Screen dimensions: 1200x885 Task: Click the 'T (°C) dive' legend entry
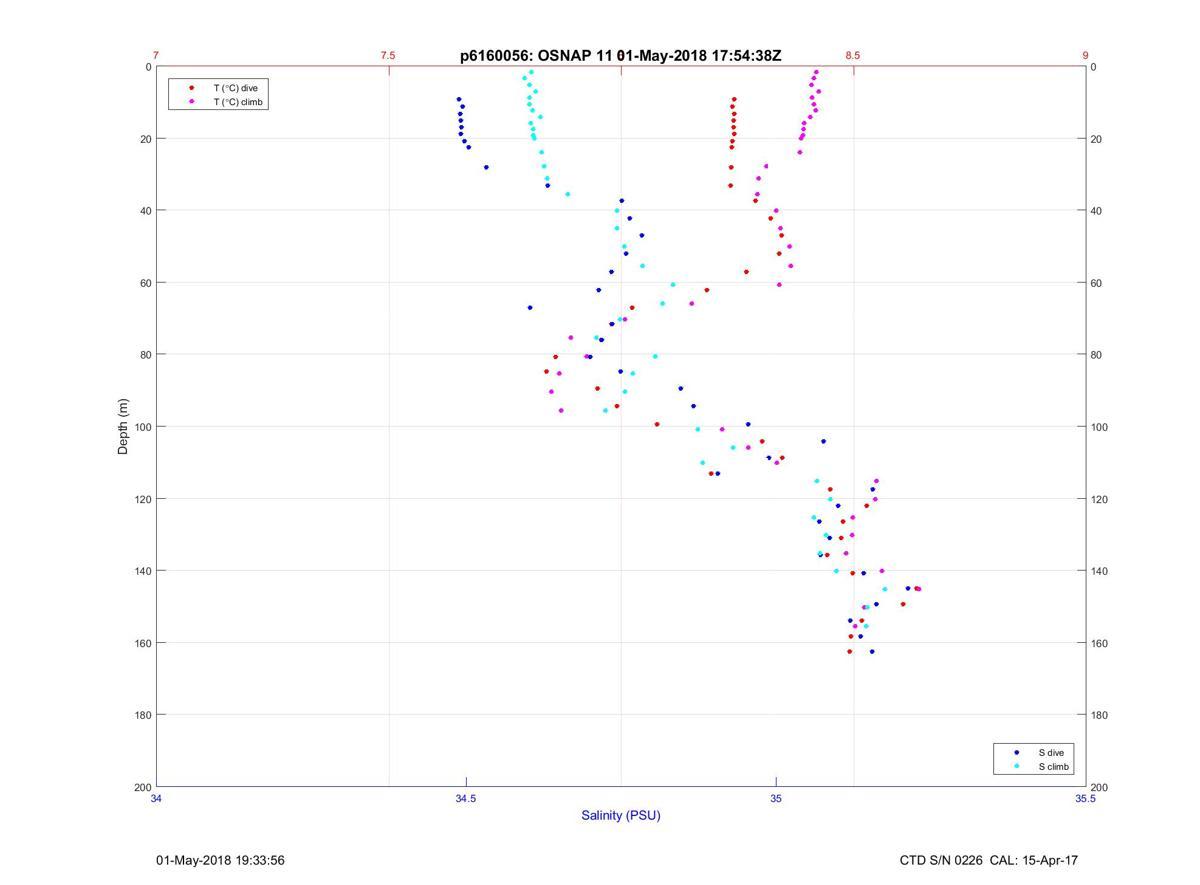click(x=235, y=88)
